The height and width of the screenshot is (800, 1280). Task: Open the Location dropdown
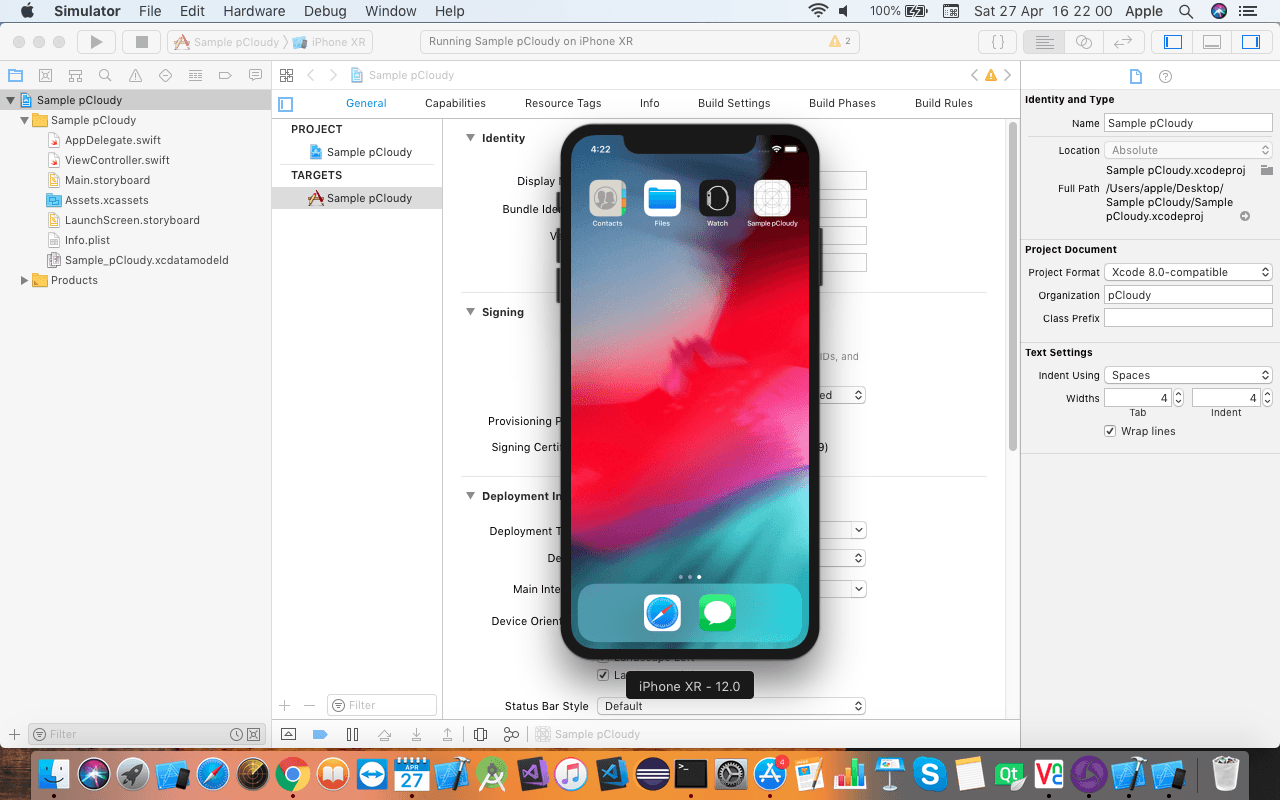coord(1188,150)
